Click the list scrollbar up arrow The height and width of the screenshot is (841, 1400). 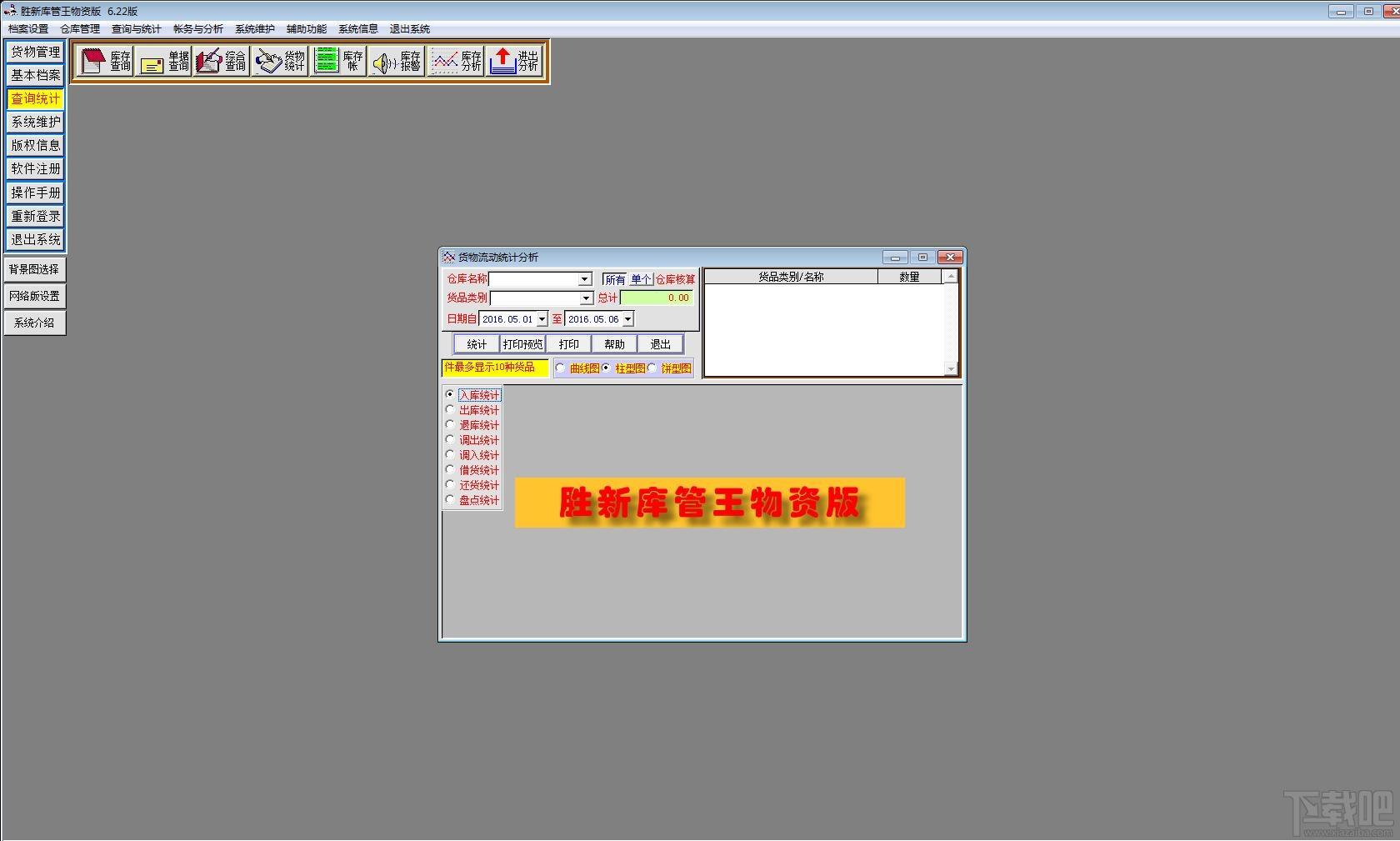pos(951,277)
